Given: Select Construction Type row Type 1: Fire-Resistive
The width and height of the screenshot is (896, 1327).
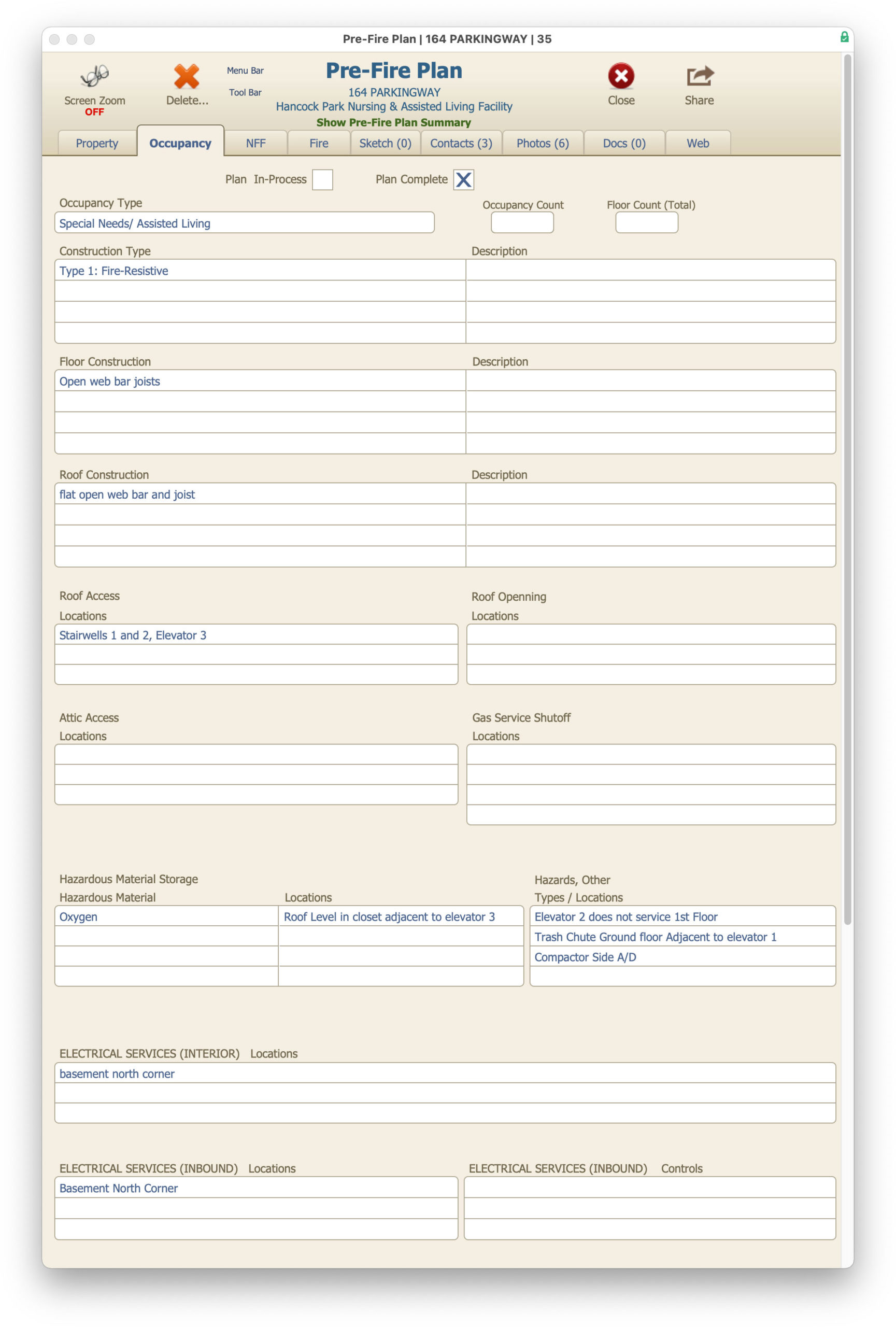Looking at the screenshot, I should pos(260,271).
